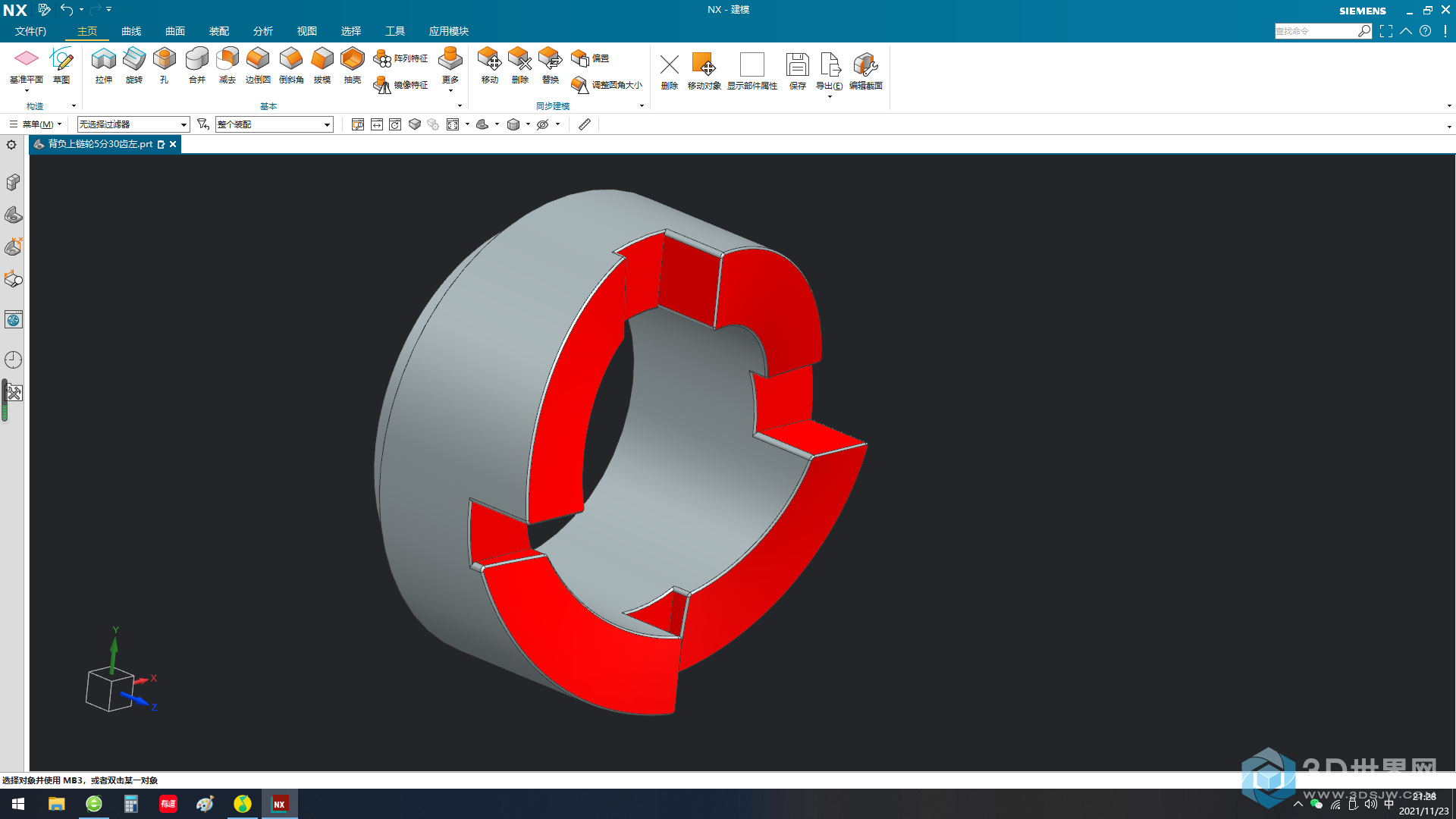Switch to the 装配 ribbon tab
Image resolution: width=1456 pixels, height=819 pixels.
[x=219, y=31]
